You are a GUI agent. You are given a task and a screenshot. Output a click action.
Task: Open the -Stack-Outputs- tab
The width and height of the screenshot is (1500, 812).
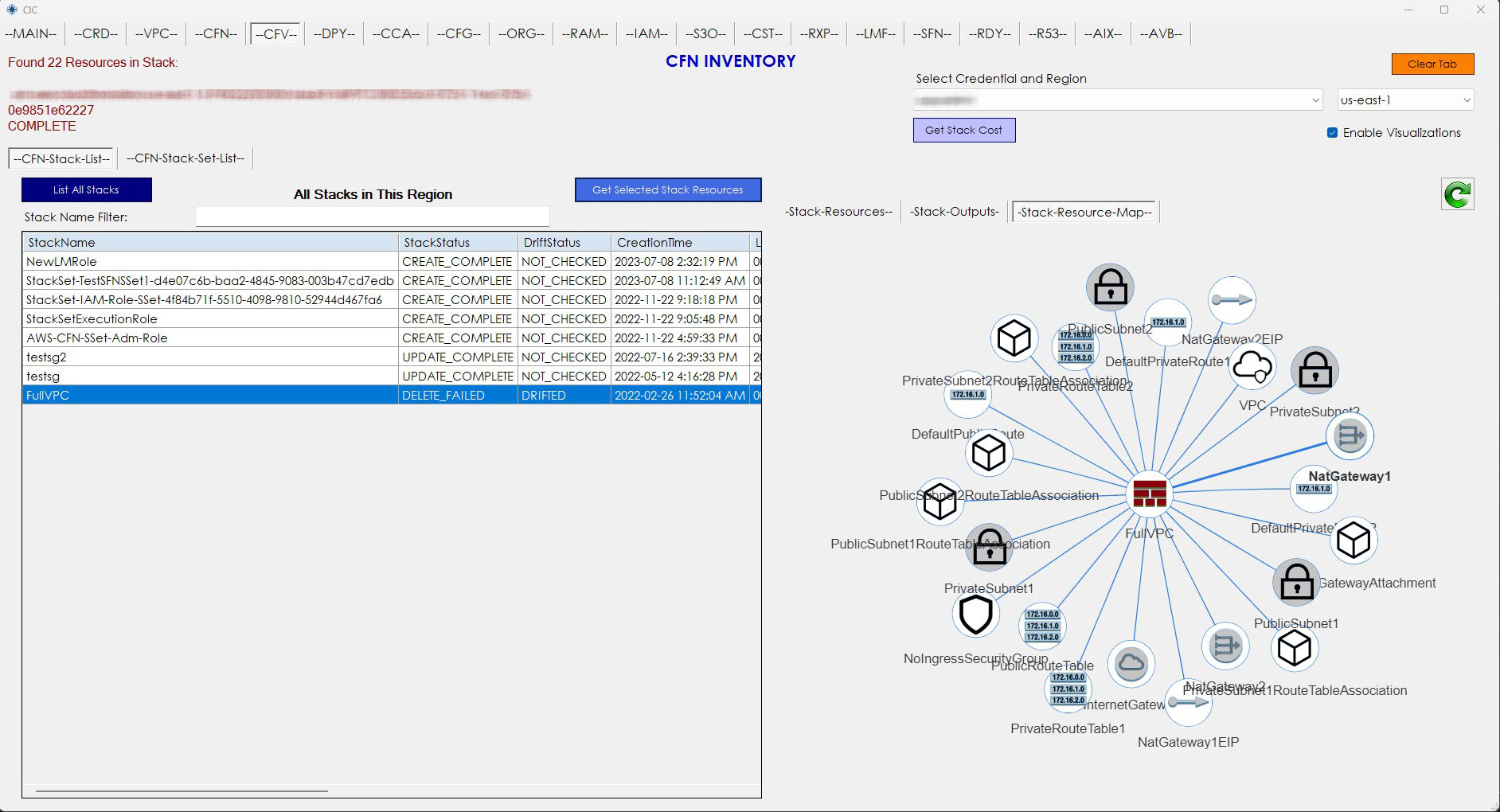954,212
